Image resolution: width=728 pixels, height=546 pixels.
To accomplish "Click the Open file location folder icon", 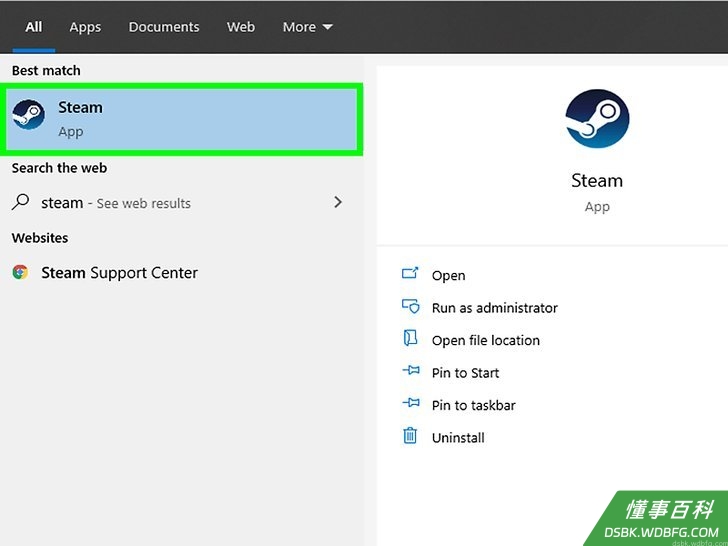I will click(x=410, y=338).
